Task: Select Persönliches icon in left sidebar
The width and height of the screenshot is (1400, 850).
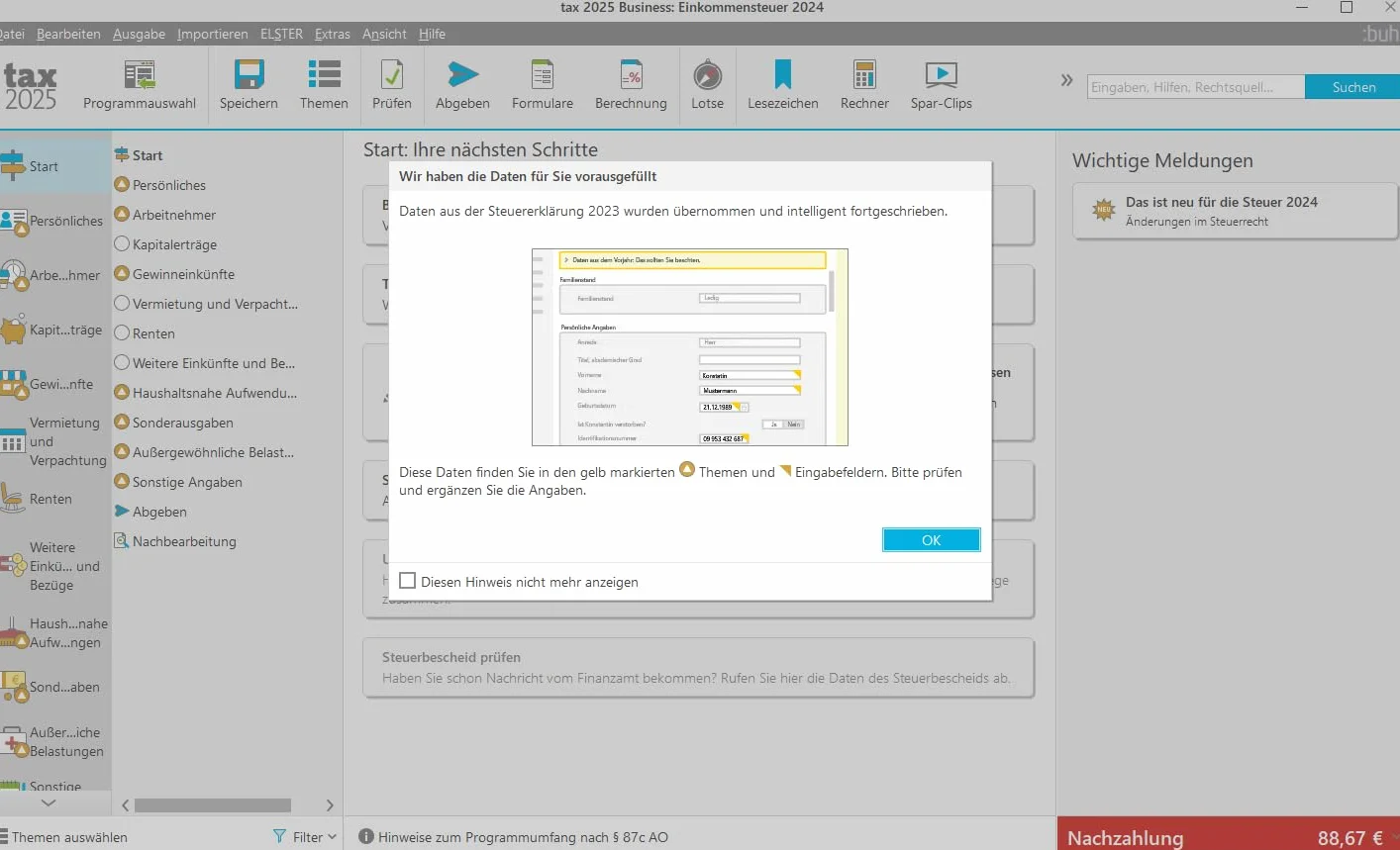Action: tap(13, 222)
